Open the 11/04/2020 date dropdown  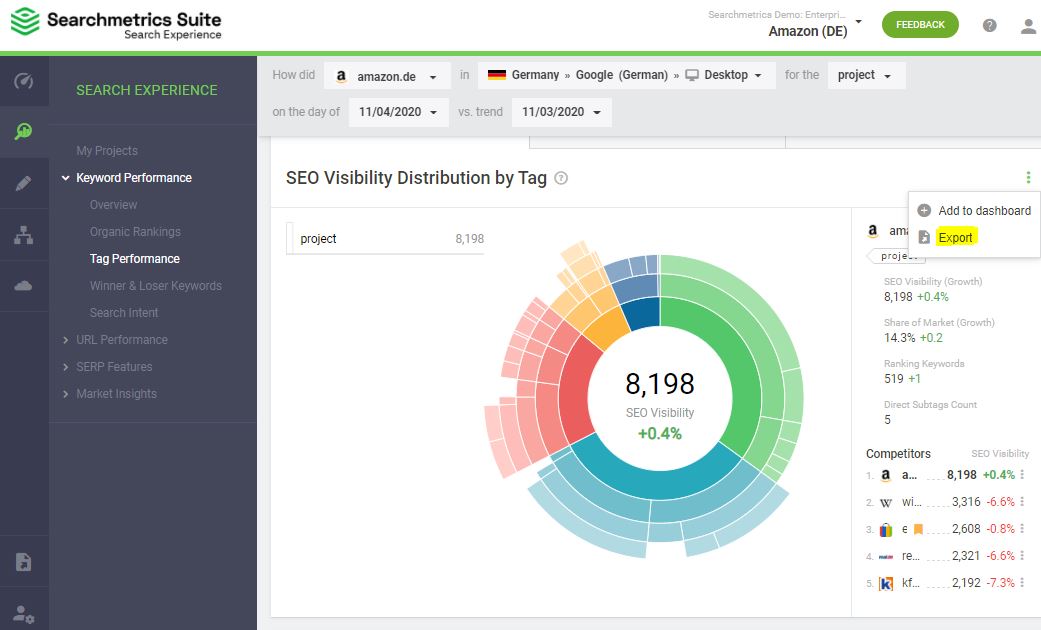point(398,112)
